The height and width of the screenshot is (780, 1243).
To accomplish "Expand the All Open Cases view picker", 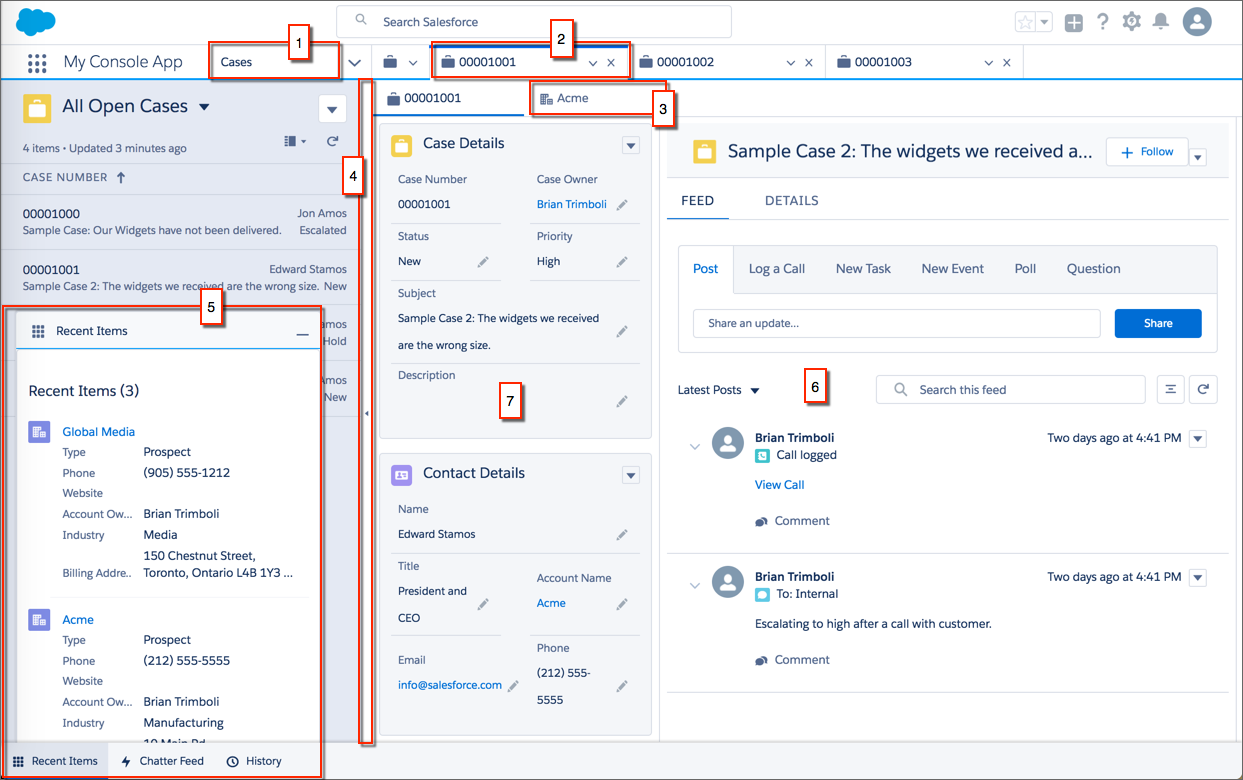I will click(205, 107).
